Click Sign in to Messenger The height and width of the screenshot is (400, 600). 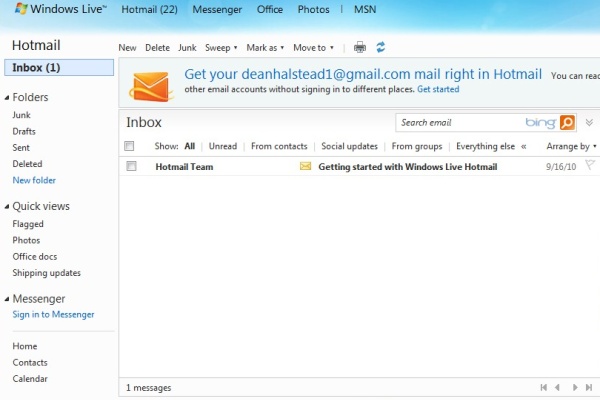[x=53, y=315]
